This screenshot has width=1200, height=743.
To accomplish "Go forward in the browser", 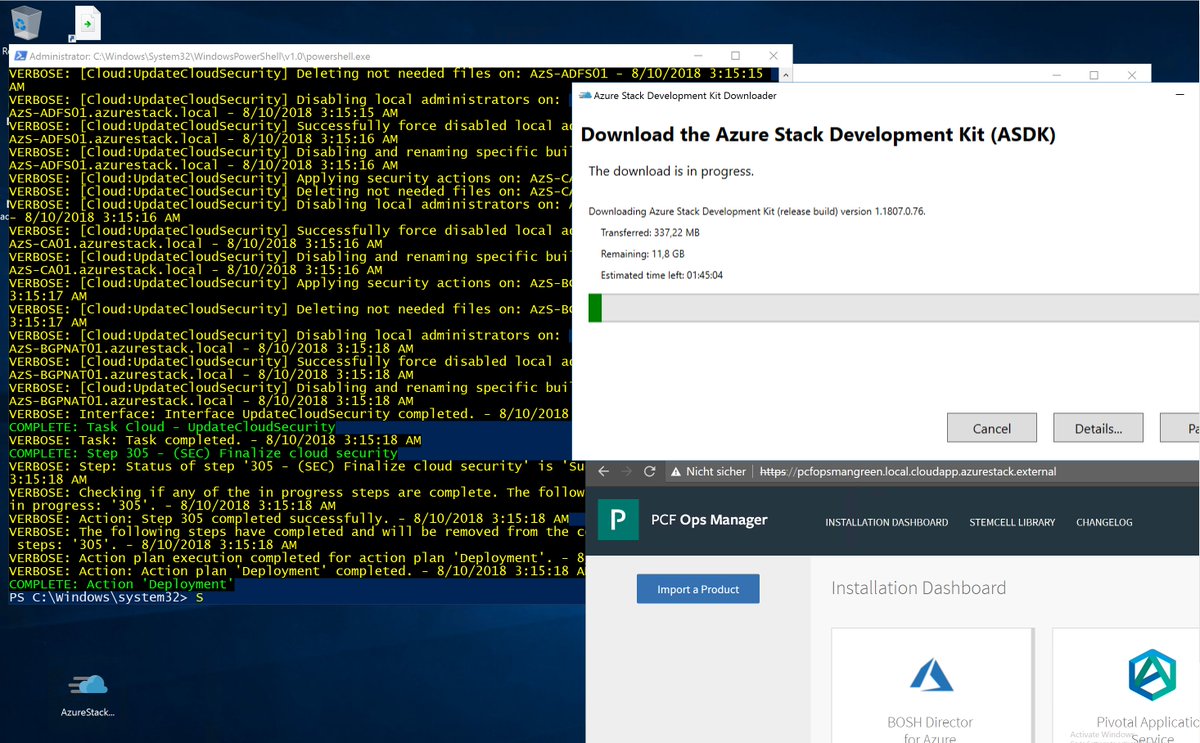I will click(x=626, y=471).
